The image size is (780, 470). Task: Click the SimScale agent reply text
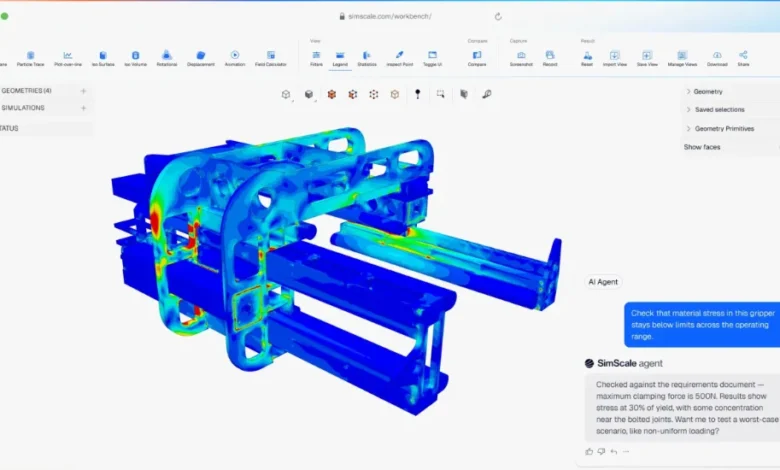[x=686, y=408]
